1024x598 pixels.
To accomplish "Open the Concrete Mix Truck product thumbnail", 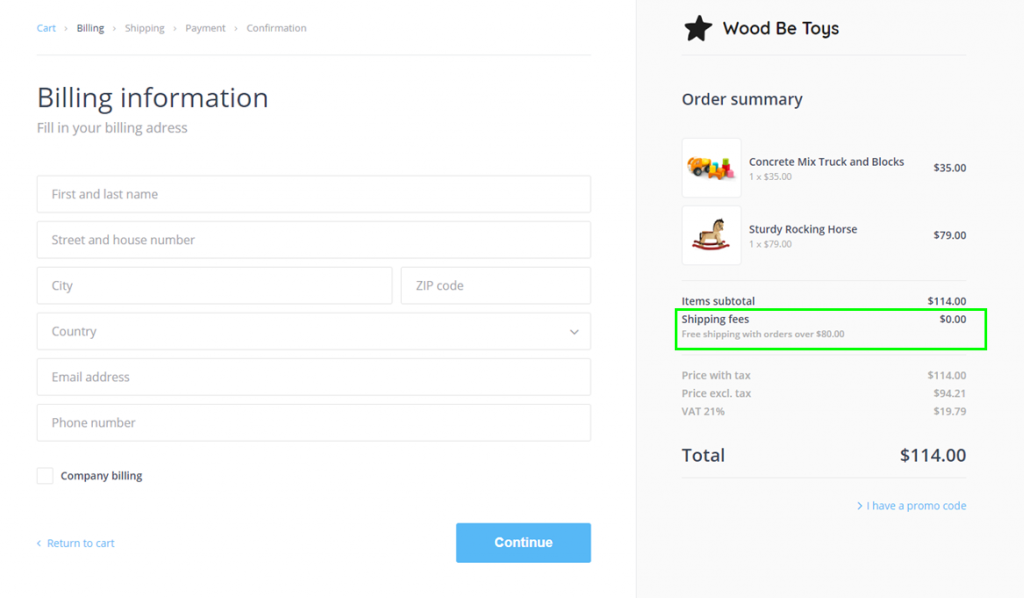I will (x=711, y=168).
